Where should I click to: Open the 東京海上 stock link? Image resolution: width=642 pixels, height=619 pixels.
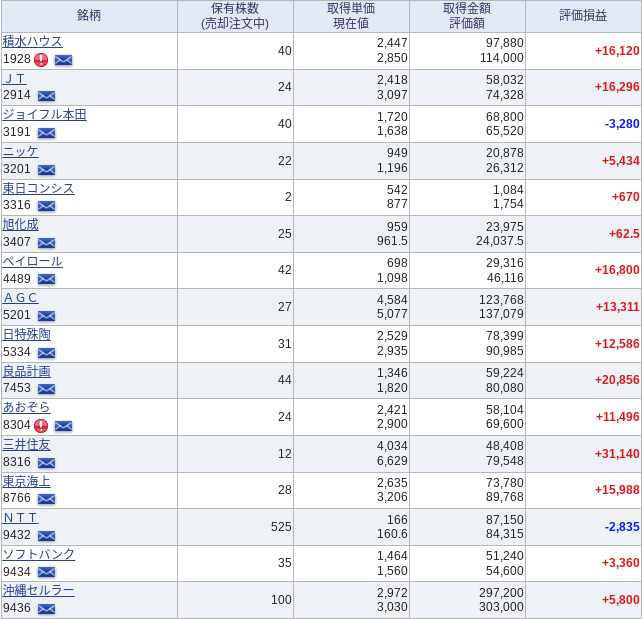point(27,481)
